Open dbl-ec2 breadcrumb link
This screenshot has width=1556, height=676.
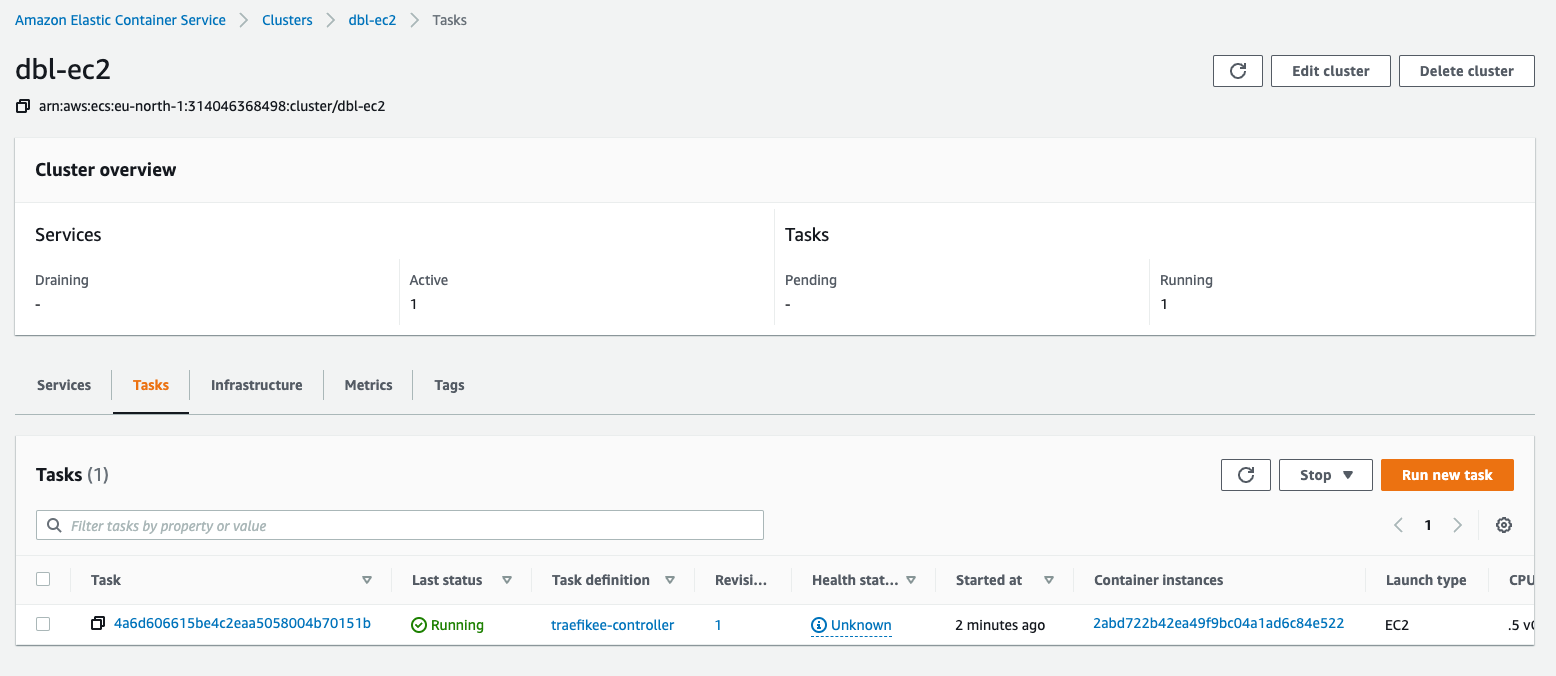tap(372, 20)
